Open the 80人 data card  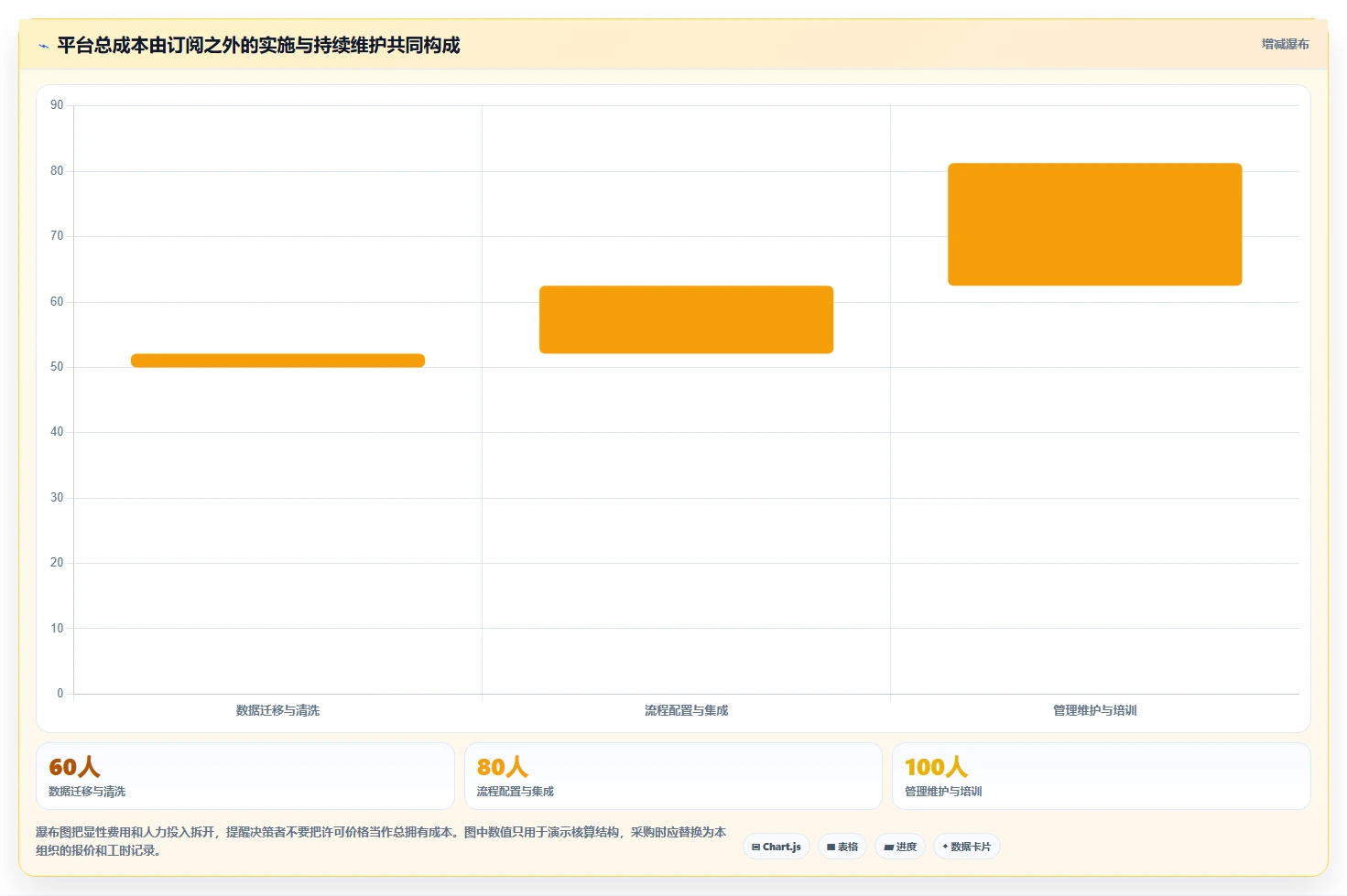pos(673,776)
